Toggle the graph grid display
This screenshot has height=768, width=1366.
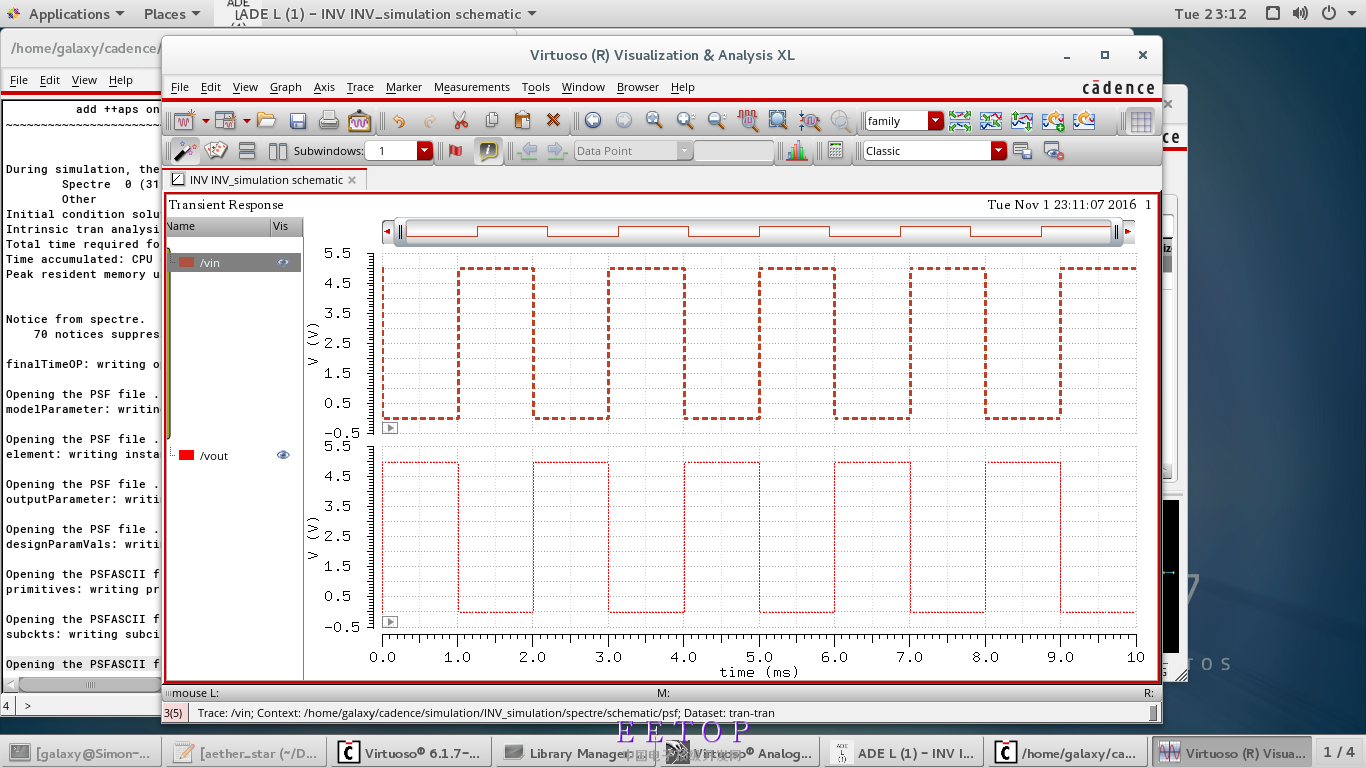(x=1141, y=121)
